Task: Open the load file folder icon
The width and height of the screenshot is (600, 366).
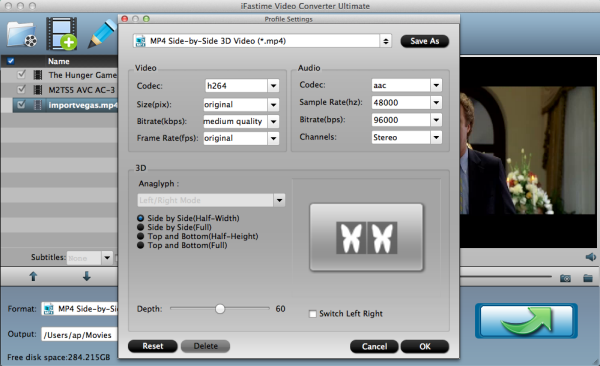Action: (x=22, y=34)
